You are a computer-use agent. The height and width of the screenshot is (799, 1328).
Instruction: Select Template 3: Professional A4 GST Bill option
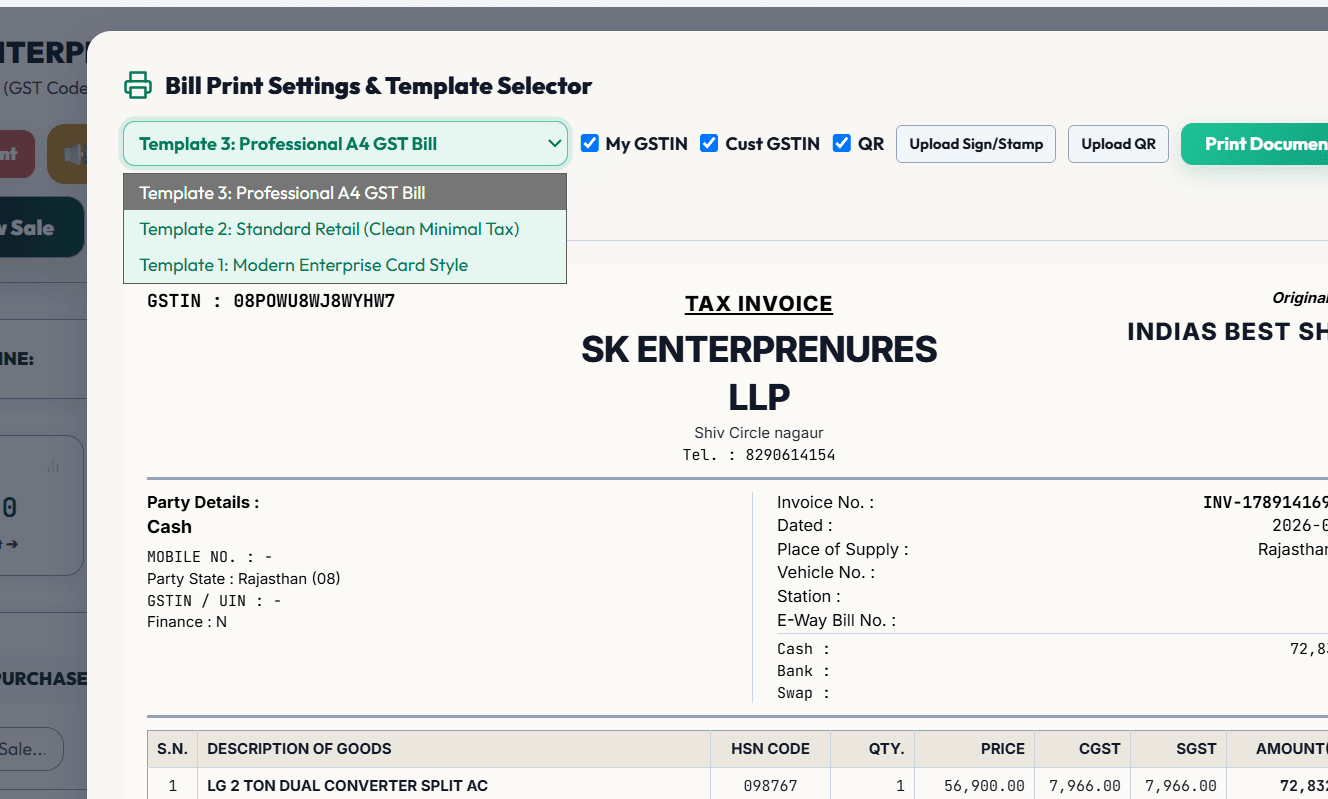point(345,192)
